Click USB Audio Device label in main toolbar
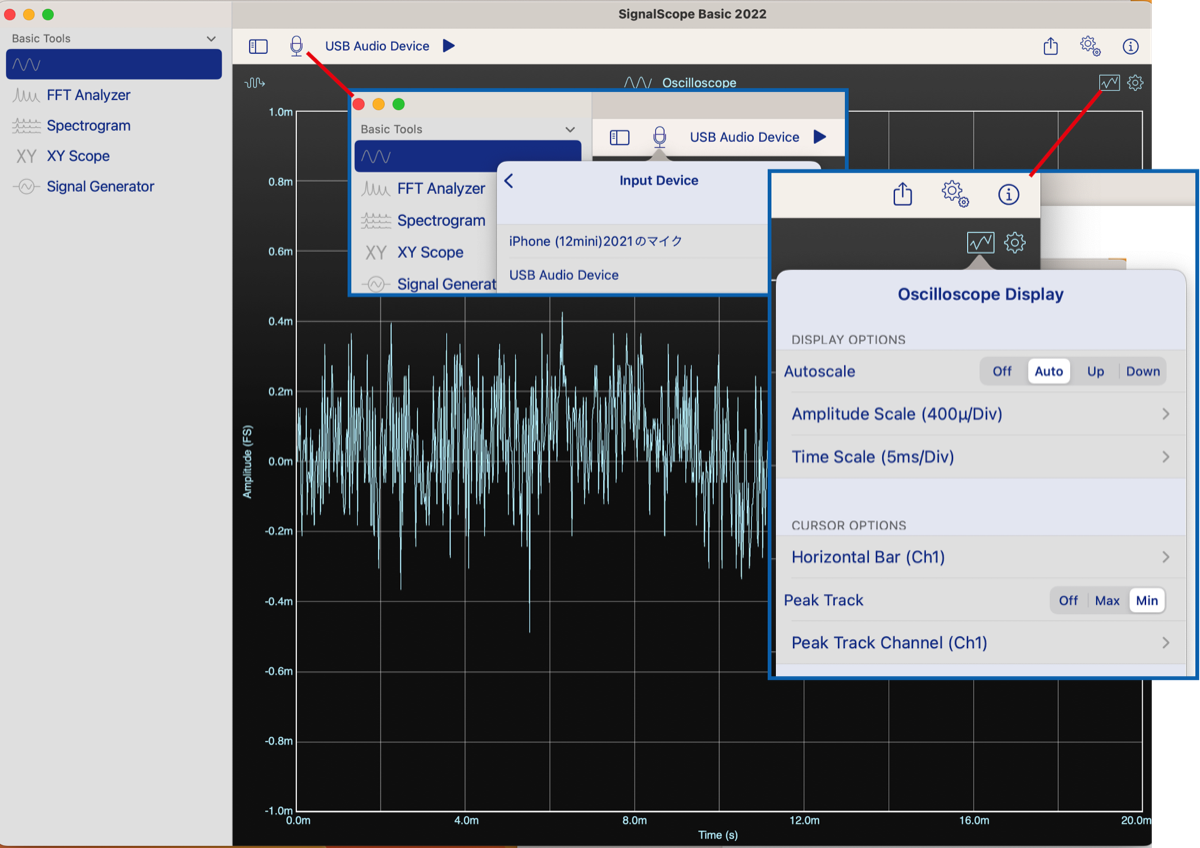 click(x=377, y=46)
